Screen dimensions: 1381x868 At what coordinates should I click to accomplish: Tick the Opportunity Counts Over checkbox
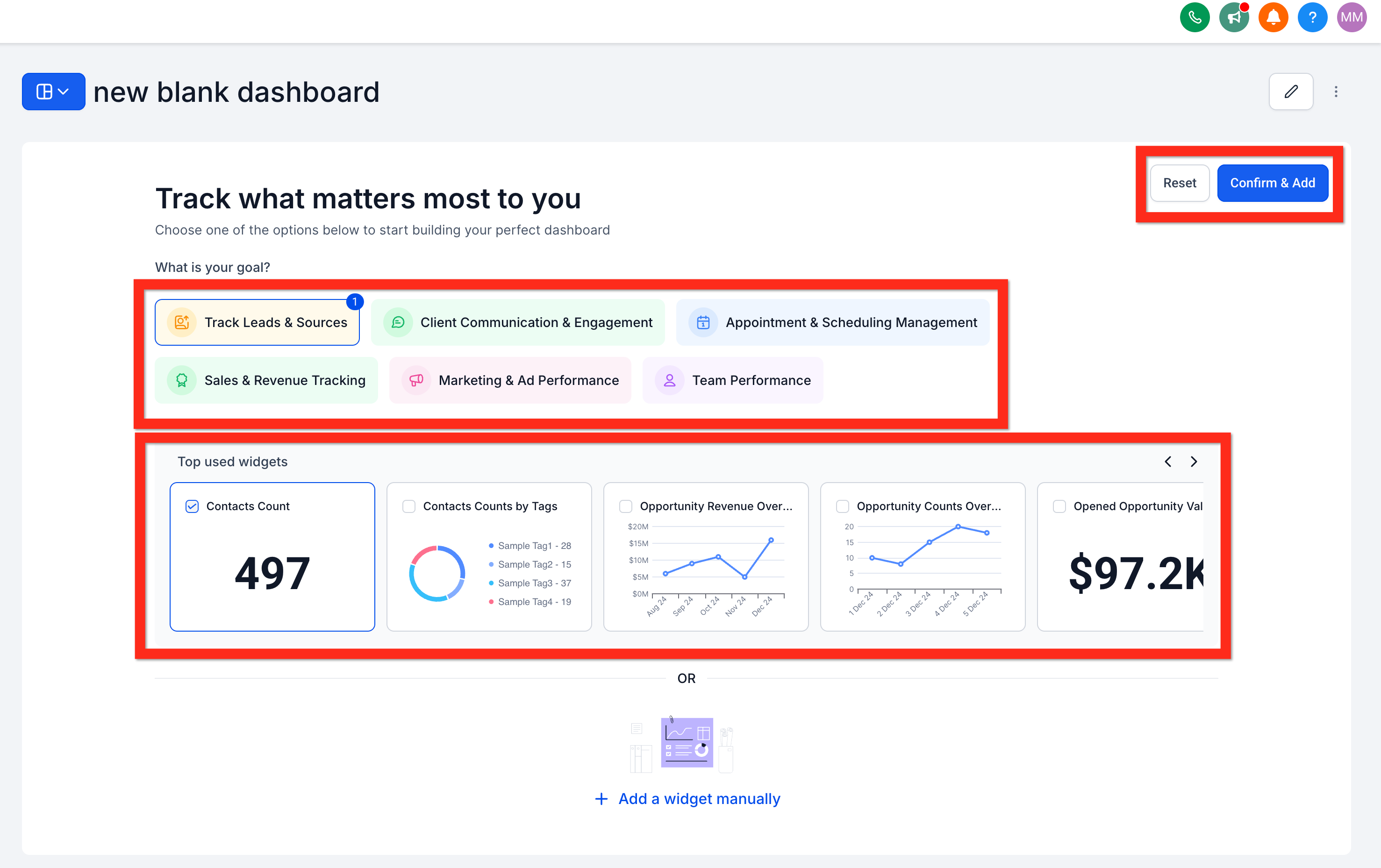click(x=843, y=506)
